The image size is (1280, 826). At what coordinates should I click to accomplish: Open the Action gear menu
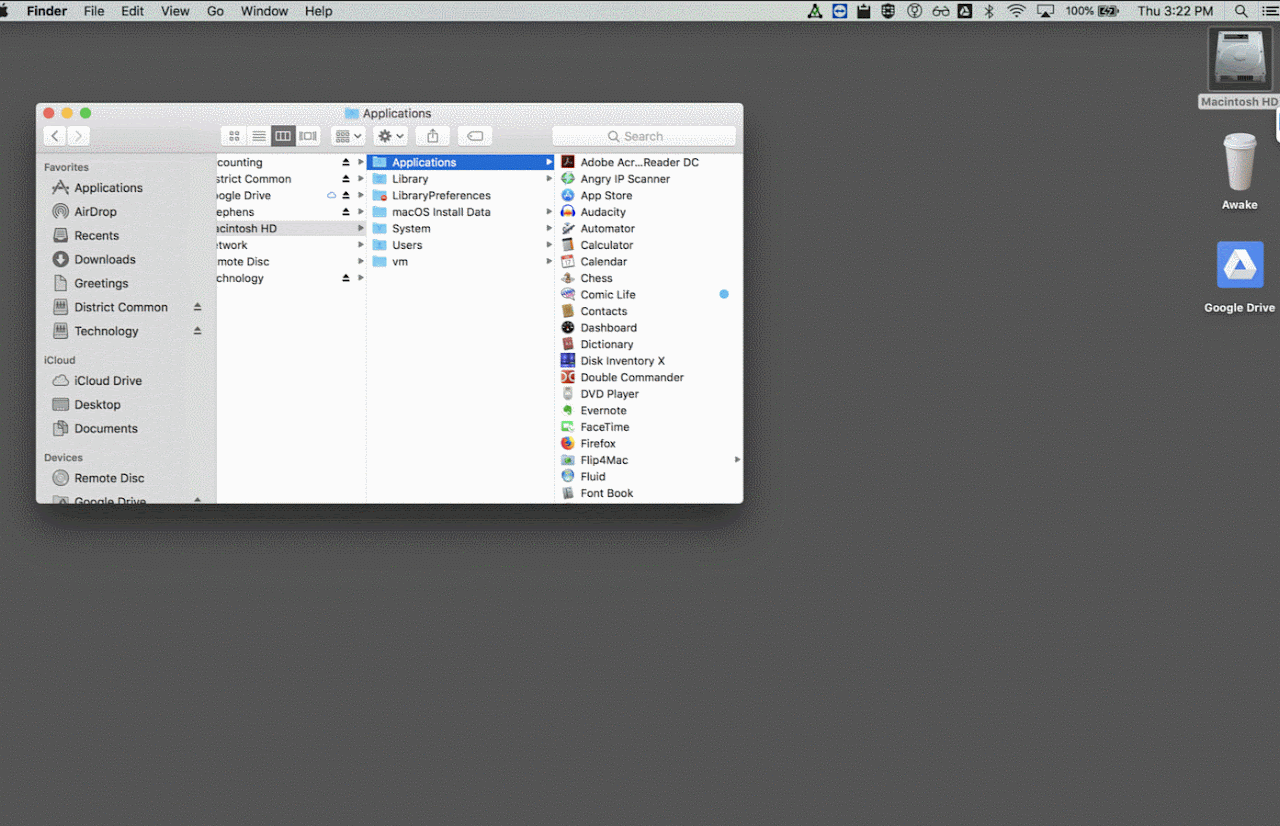click(390, 136)
